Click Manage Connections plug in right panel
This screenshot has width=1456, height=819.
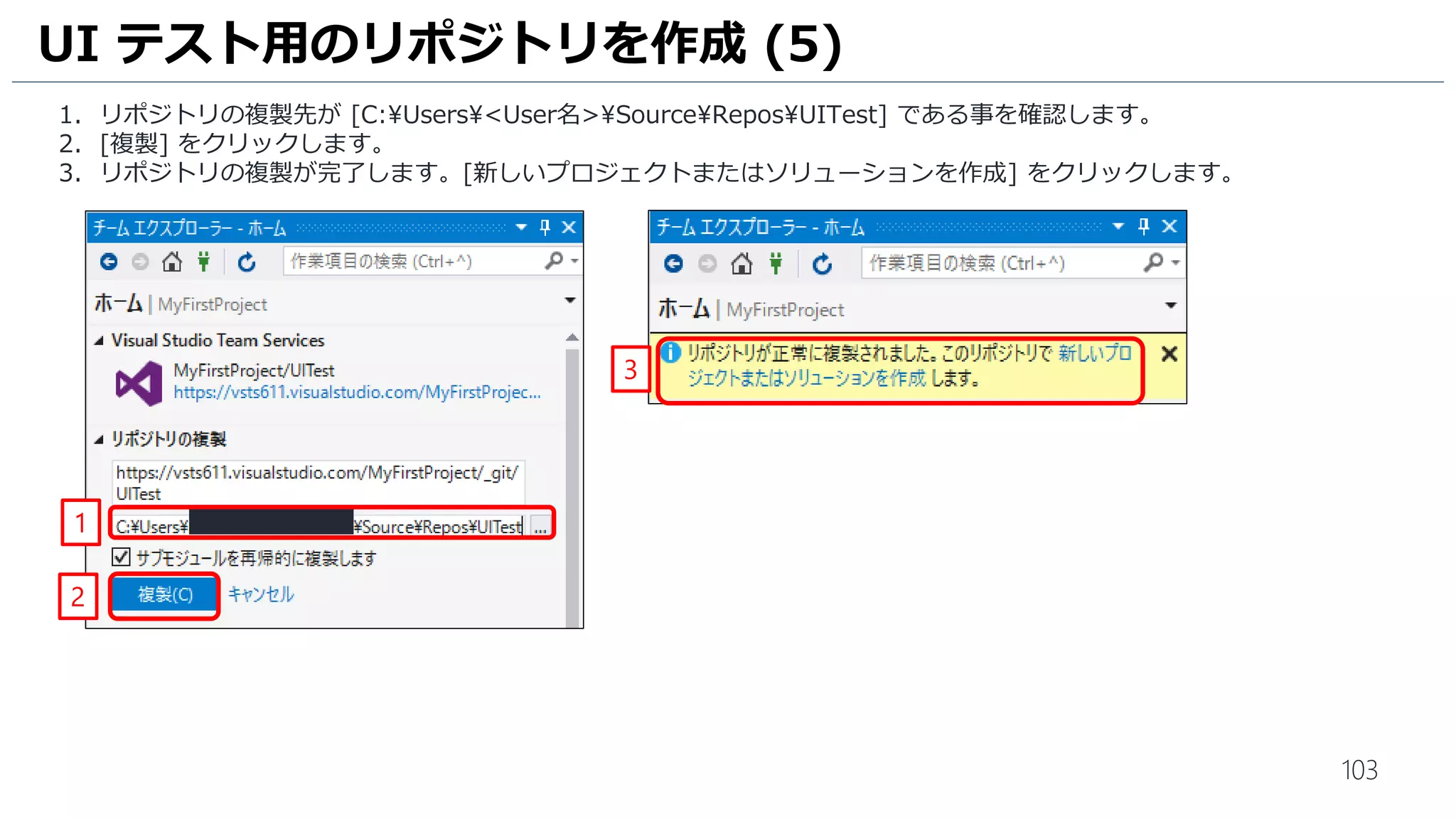[x=776, y=264]
